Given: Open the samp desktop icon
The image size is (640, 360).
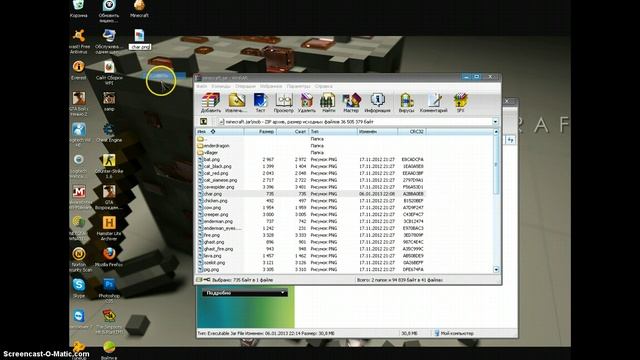Looking at the screenshot, I should [x=109, y=101].
